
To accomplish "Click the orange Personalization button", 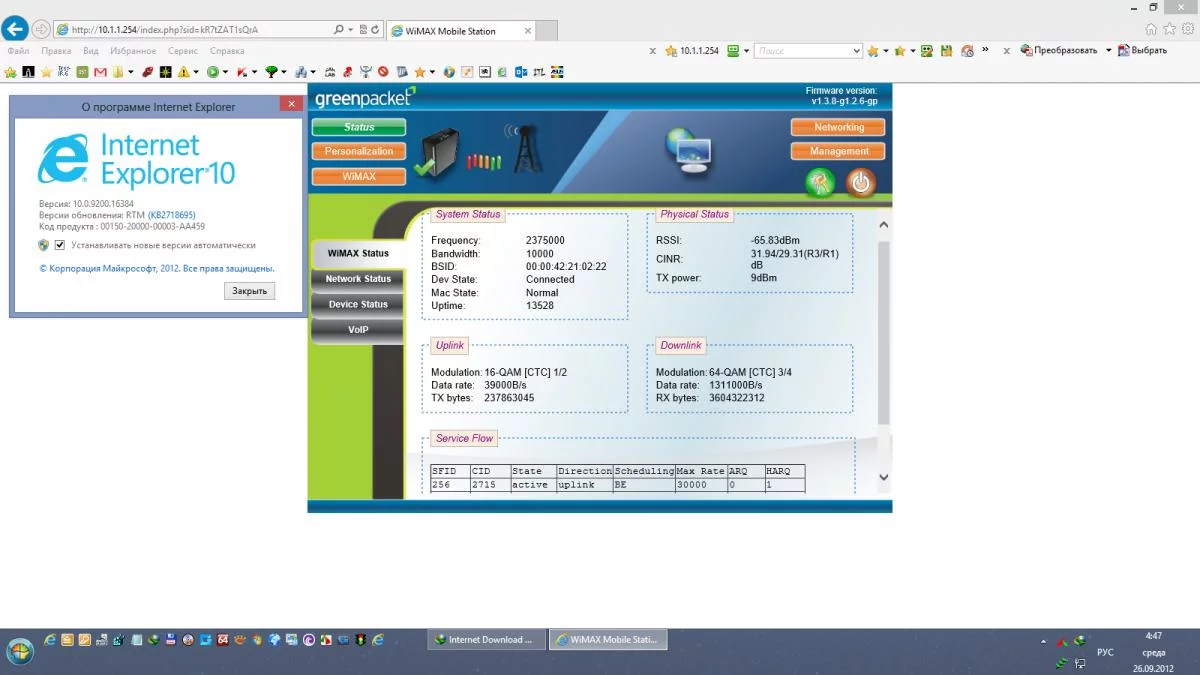I will 359,151.
